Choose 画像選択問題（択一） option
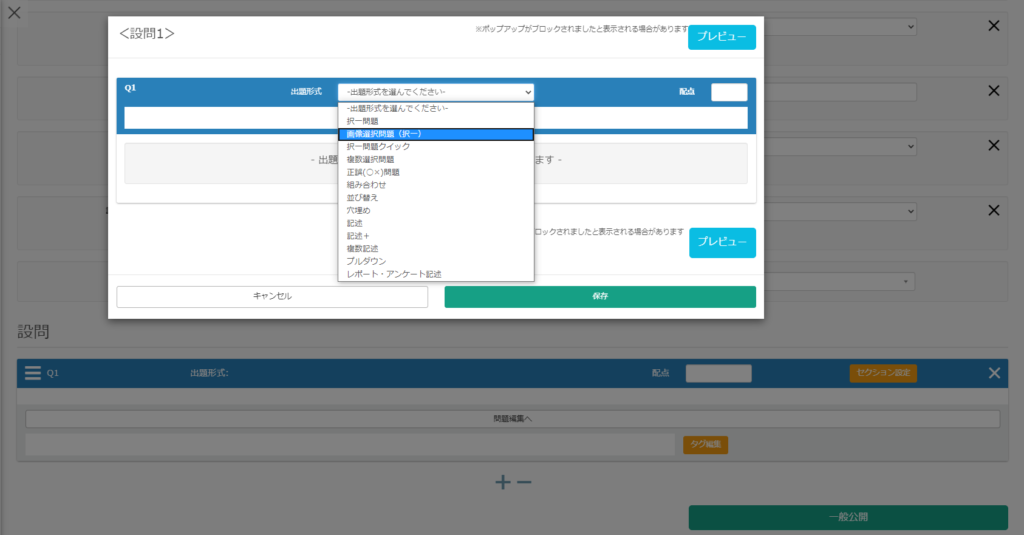 click(x=436, y=134)
